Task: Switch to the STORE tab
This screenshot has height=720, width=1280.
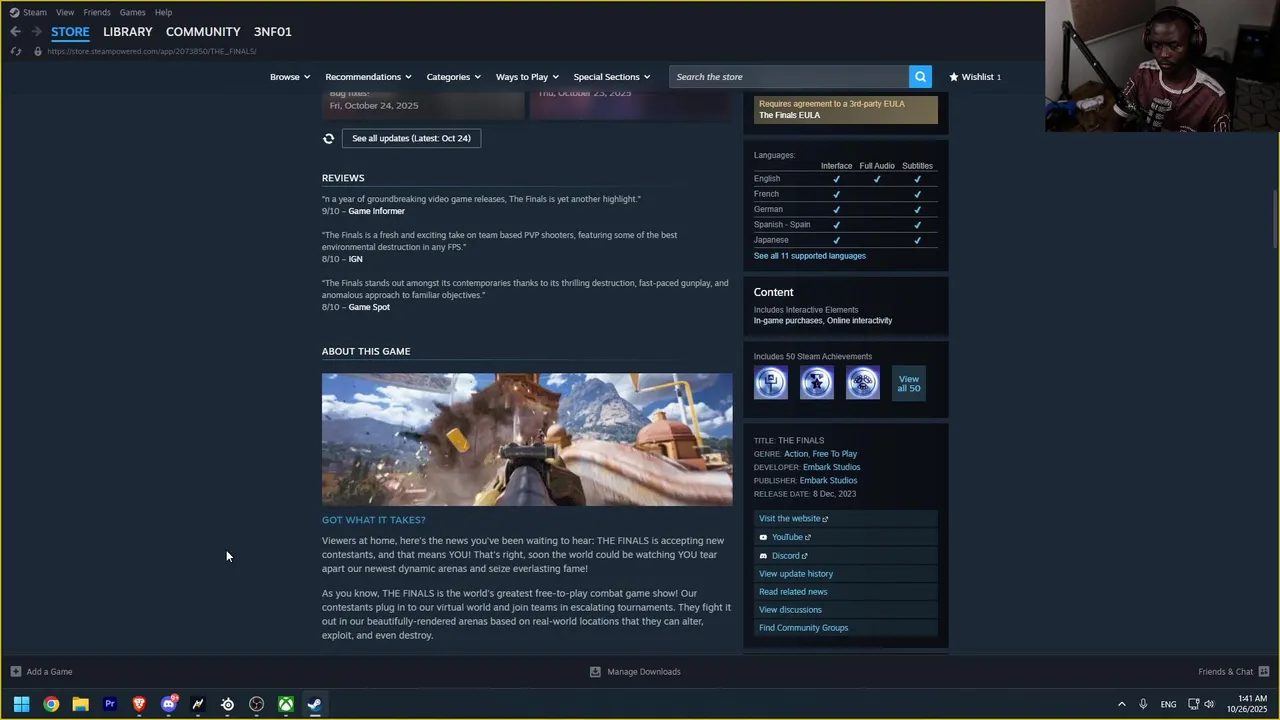Action: pos(70,32)
